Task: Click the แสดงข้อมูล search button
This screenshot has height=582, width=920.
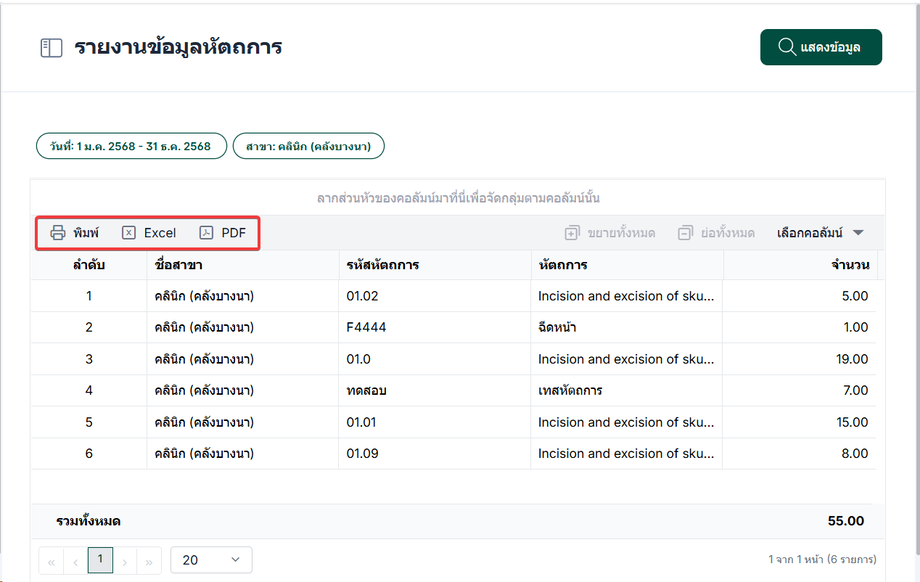Action: 821,47
